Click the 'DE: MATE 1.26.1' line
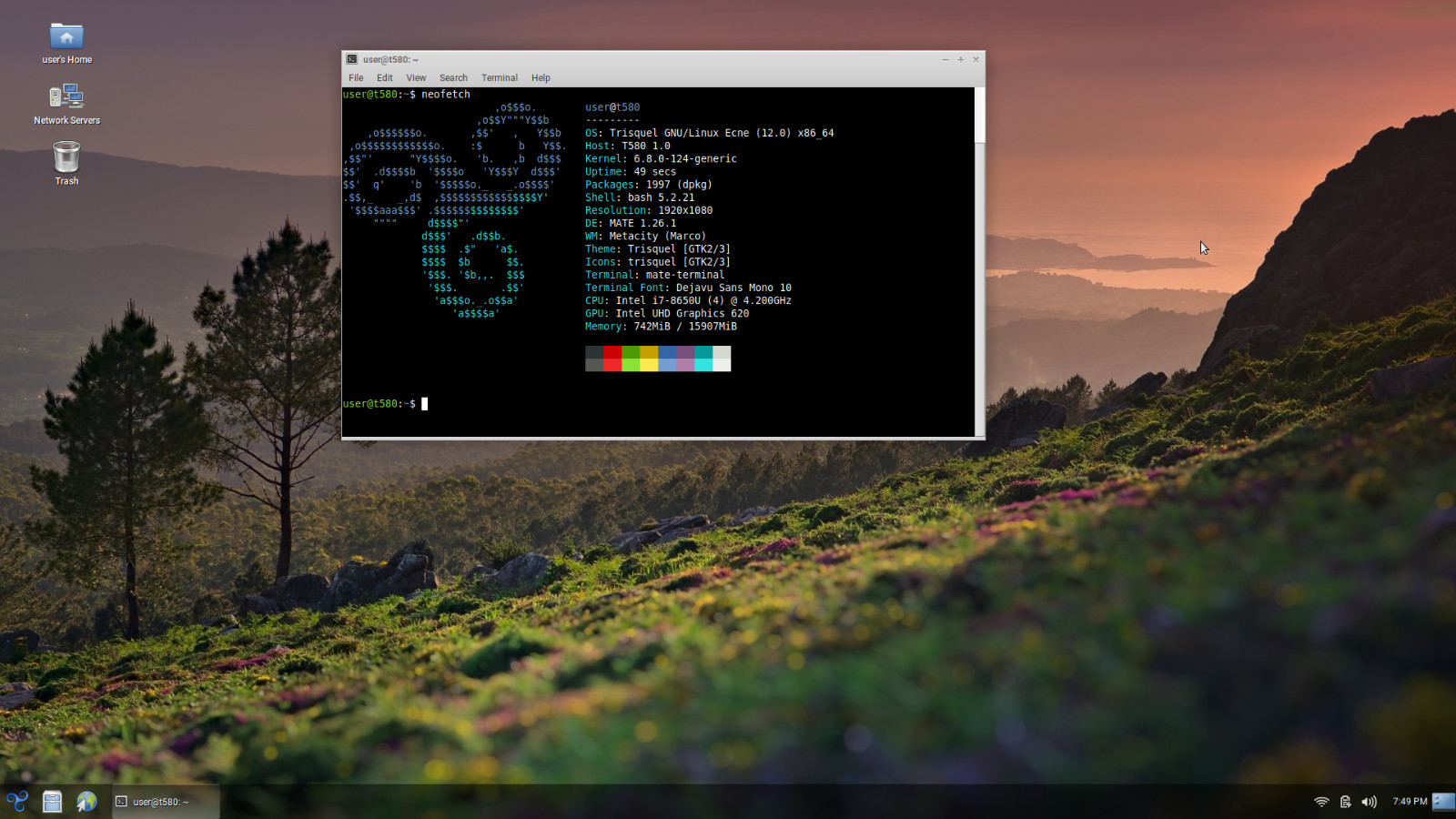Viewport: 1456px width, 819px height. [x=631, y=223]
